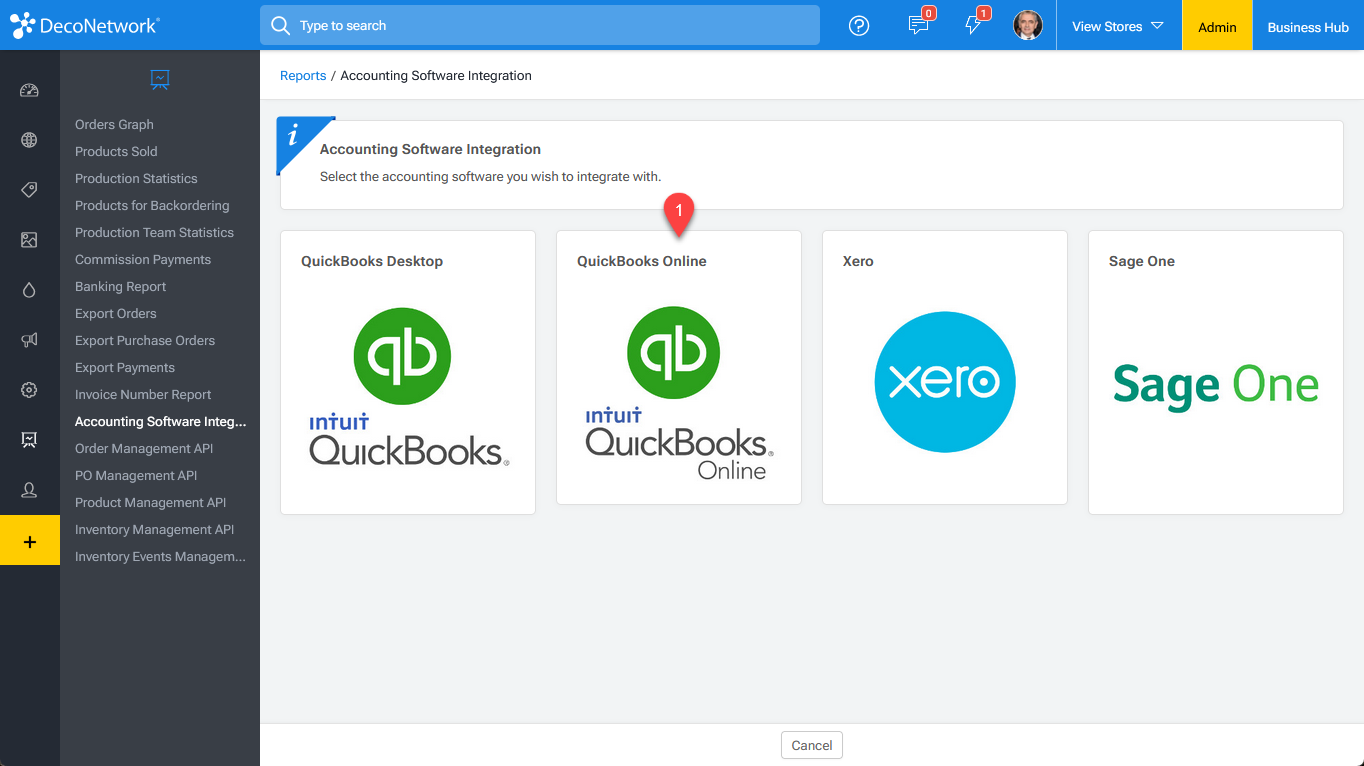The height and width of the screenshot is (766, 1364).
Task: Open the messages chat icon with badge
Action: click(x=919, y=24)
